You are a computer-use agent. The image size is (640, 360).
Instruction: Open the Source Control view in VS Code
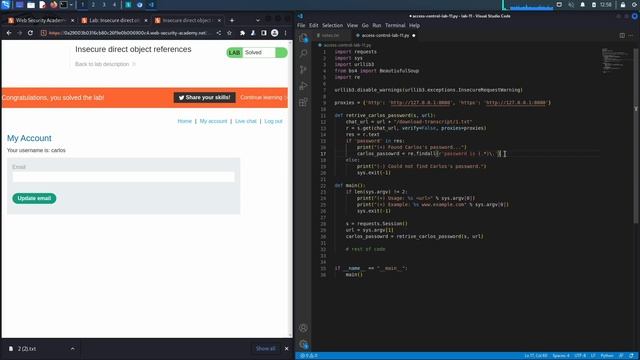pos(303,69)
